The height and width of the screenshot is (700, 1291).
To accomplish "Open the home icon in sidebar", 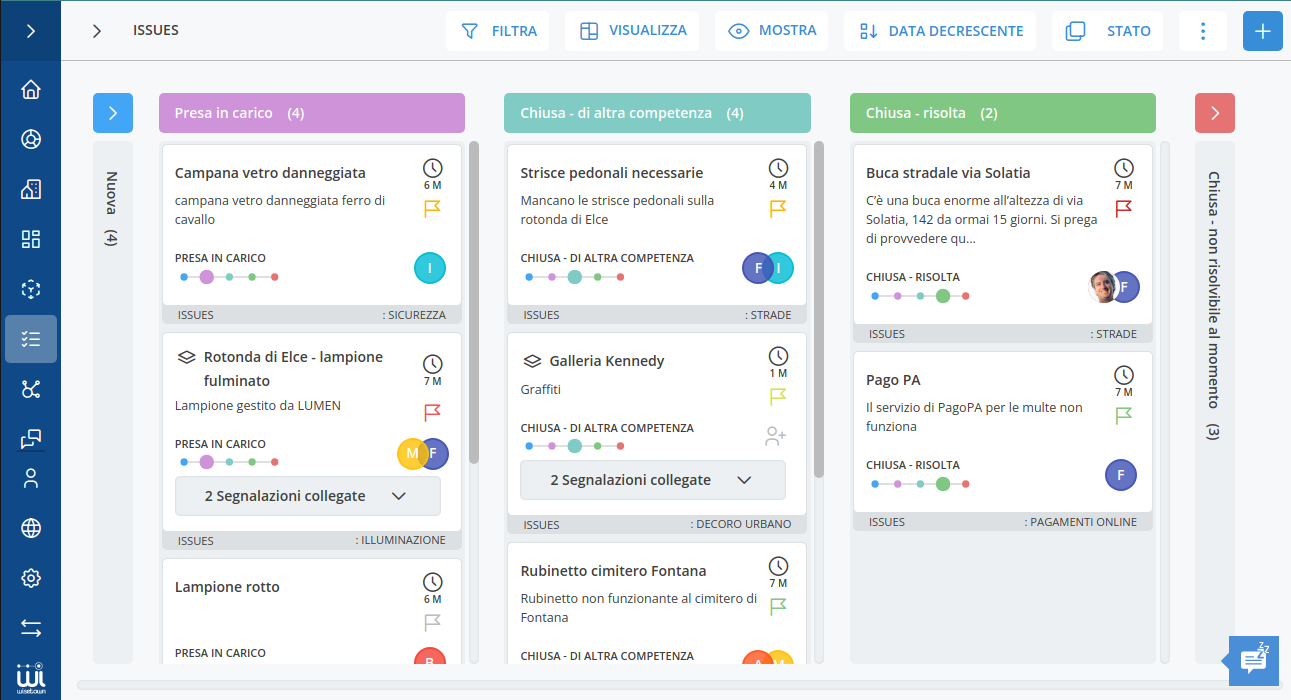I will tap(31, 89).
